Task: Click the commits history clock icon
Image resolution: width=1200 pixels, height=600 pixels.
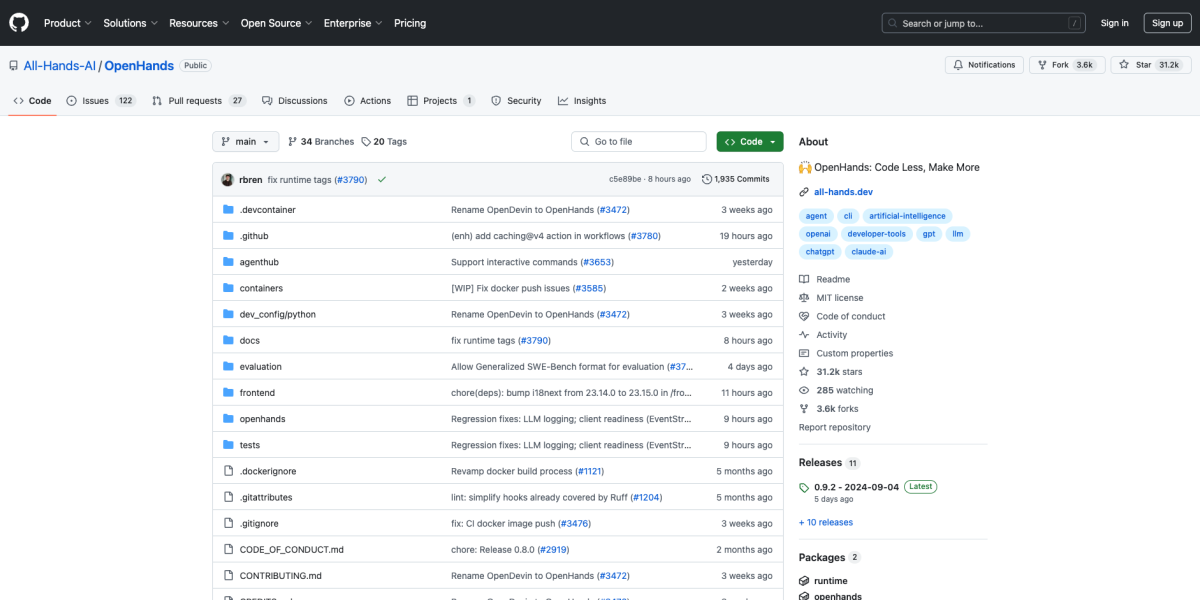Action: pyautogui.click(x=707, y=179)
